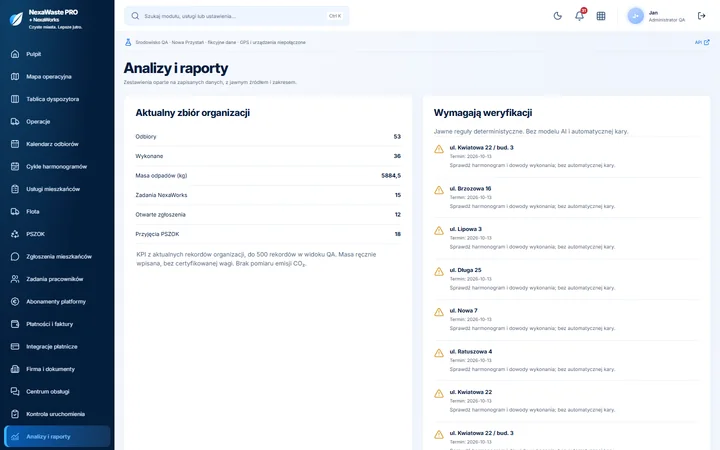Click Cykle harmonogramów schedule icon
The width and height of the screenshot is (720, 450).
15,166
